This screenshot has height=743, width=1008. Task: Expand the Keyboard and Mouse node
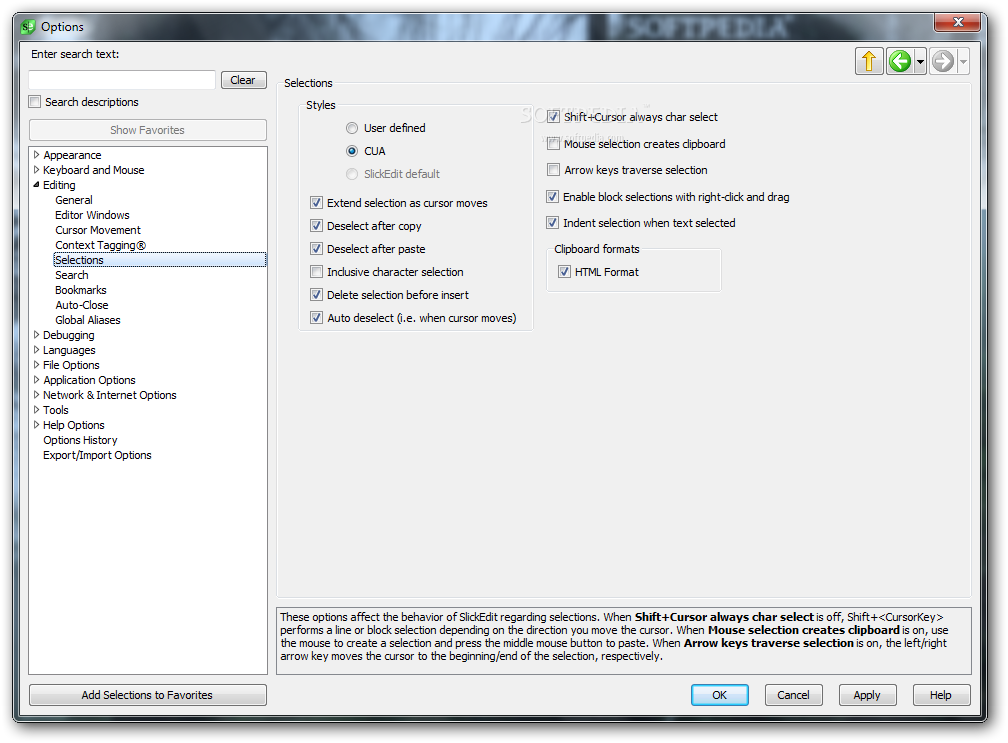tap(36, 170)
